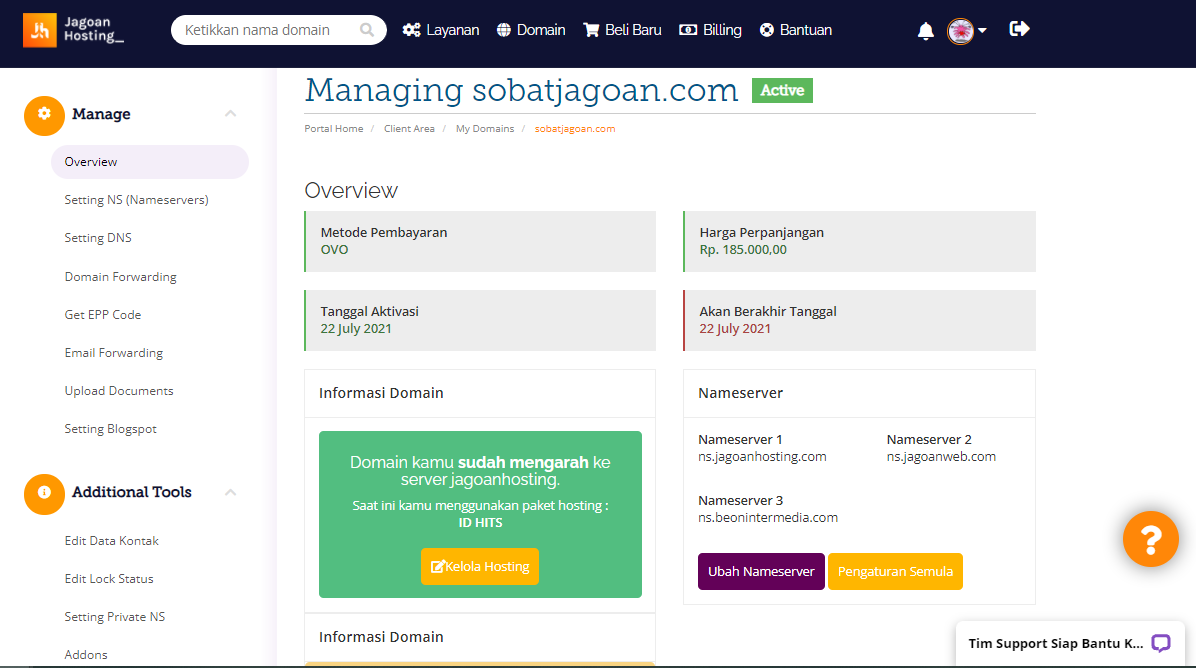Open Setting NS (Nameservers)
This screenshot has width=1196, height=668.
coord(137,200)
